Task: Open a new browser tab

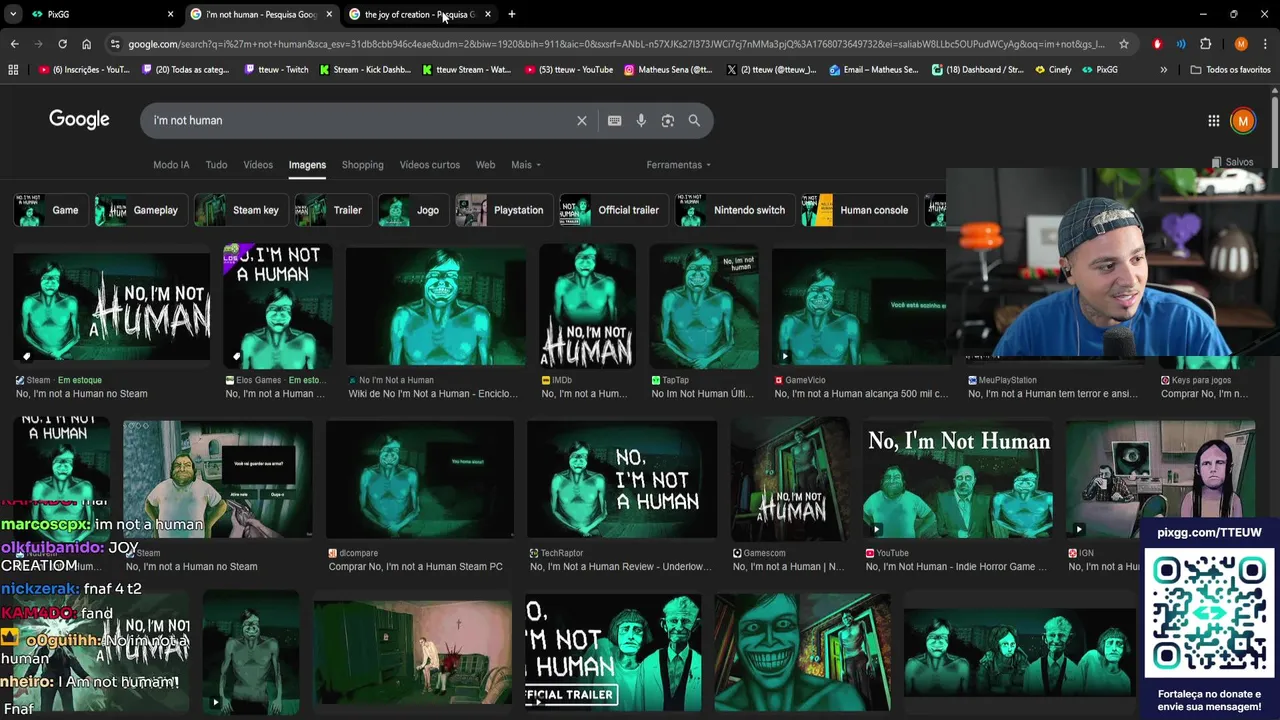Action: [x=512, y=14]
